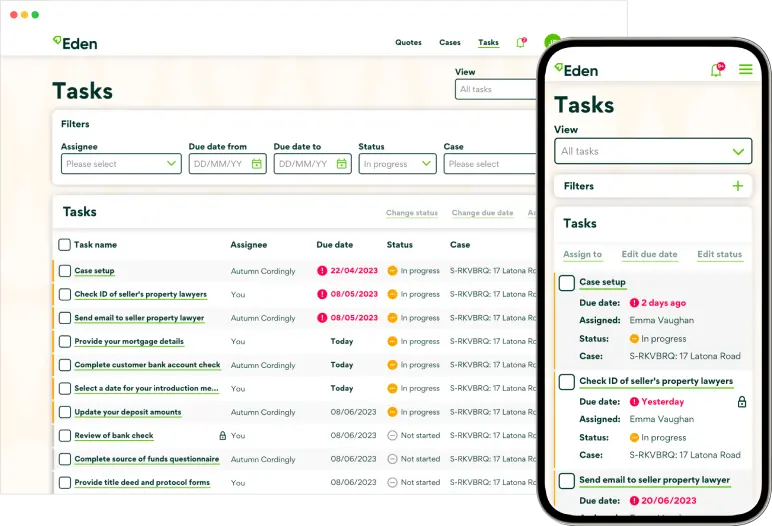772x526 pixels.
Task: Click phone overdue icon next to Yesterday
Action: point(634,402)
